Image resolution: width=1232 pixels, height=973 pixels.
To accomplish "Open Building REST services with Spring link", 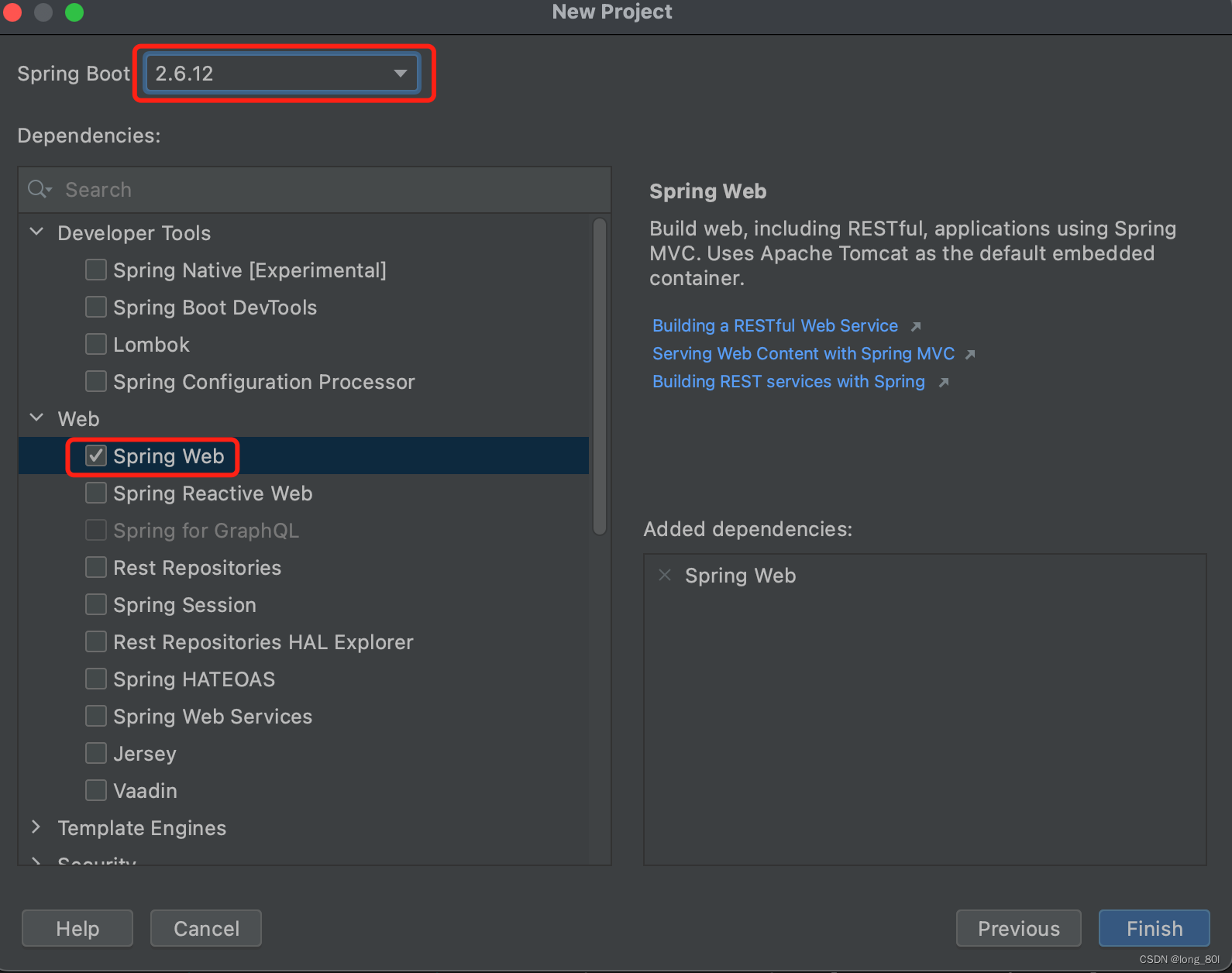I will click(789, 382).
